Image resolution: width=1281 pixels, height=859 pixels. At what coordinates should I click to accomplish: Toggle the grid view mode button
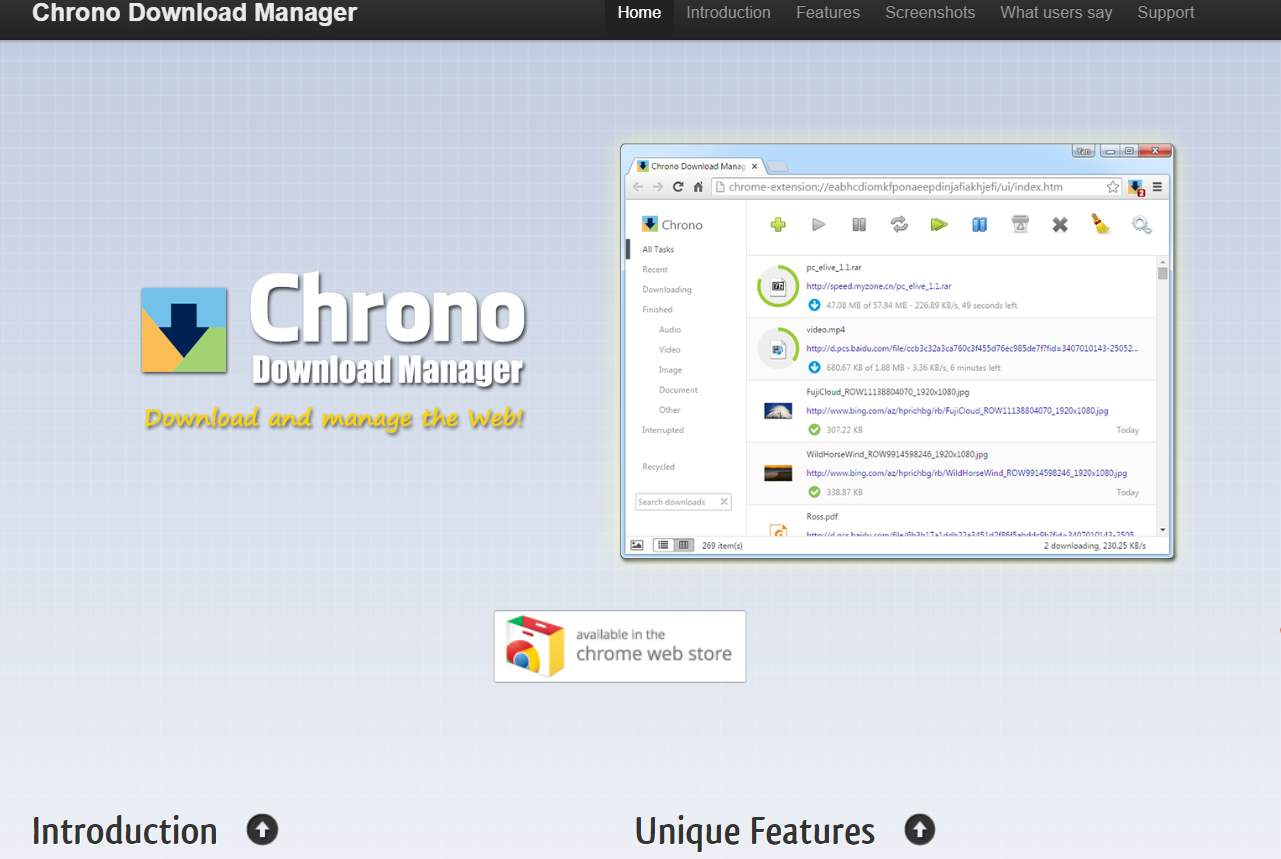point(684,545)
